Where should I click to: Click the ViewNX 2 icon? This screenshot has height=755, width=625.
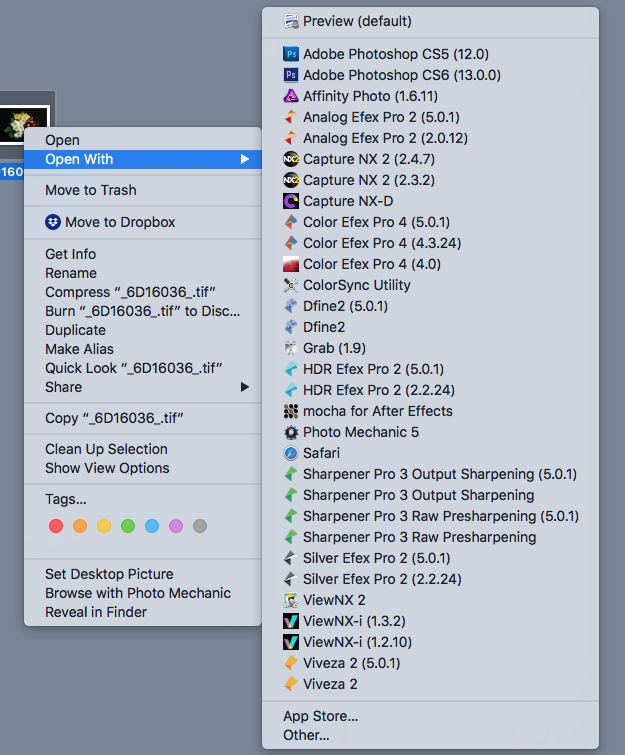pos(291,600)
